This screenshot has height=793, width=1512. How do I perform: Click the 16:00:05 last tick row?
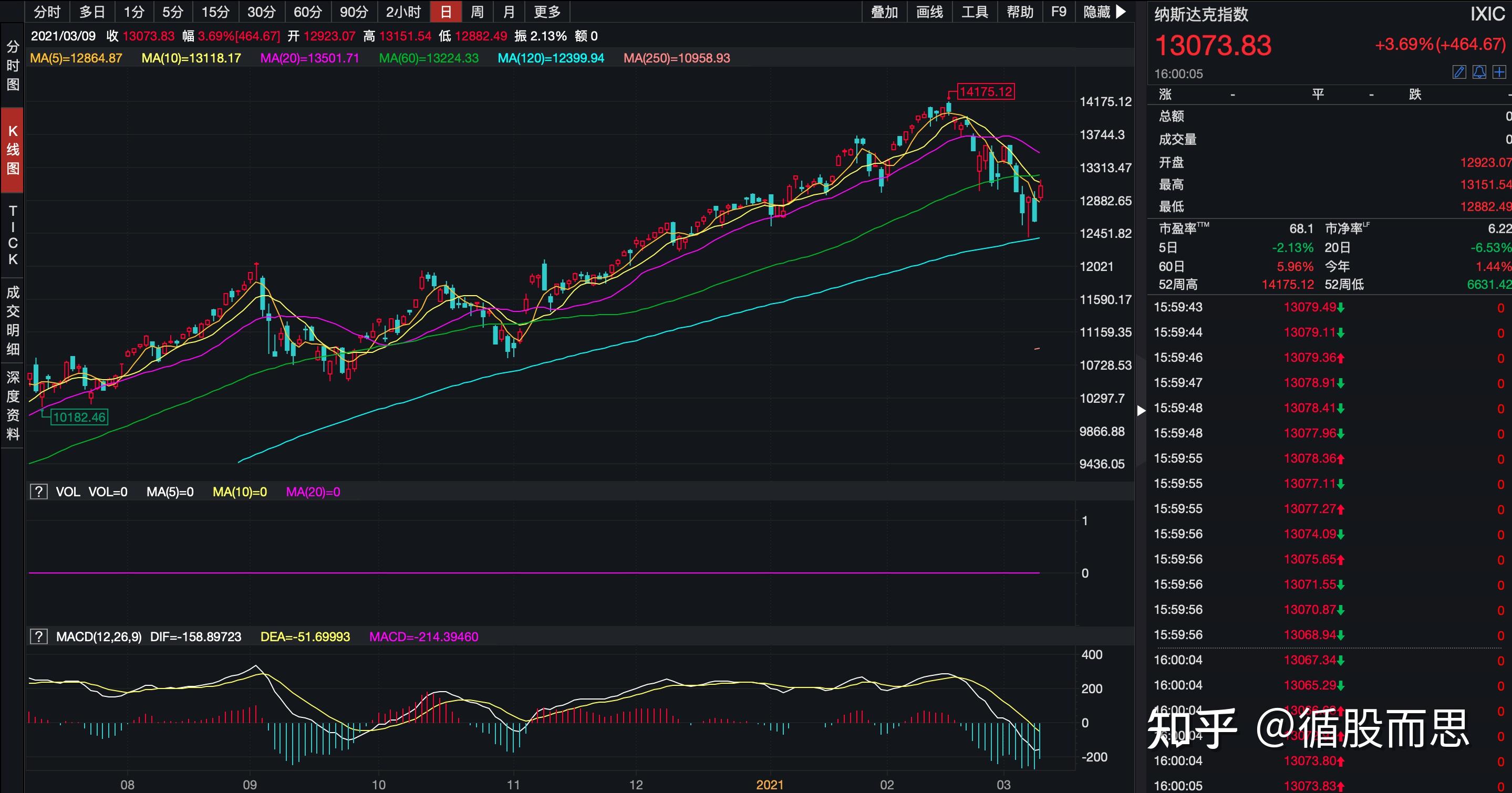pos(1330,785)
